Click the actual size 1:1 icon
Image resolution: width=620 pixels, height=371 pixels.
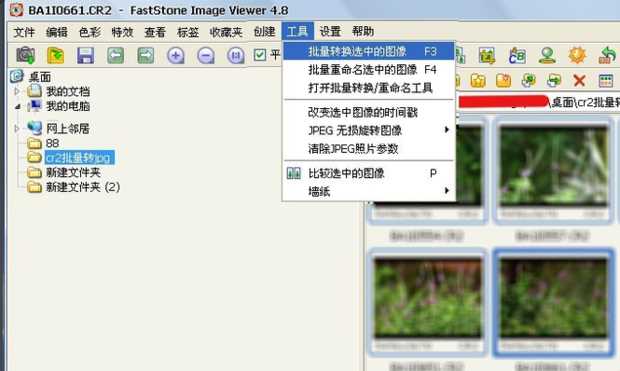tap(236, 55)
